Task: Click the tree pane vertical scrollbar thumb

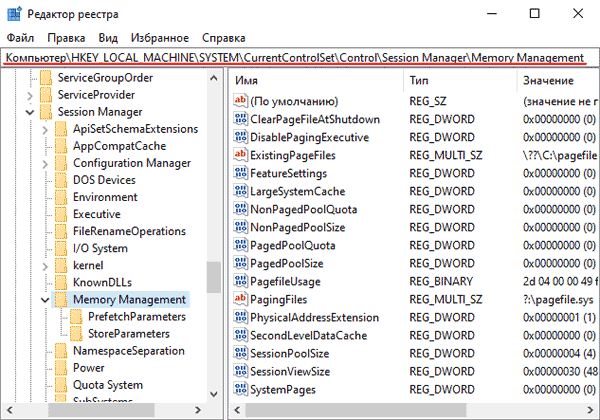Action: (214, 277)
